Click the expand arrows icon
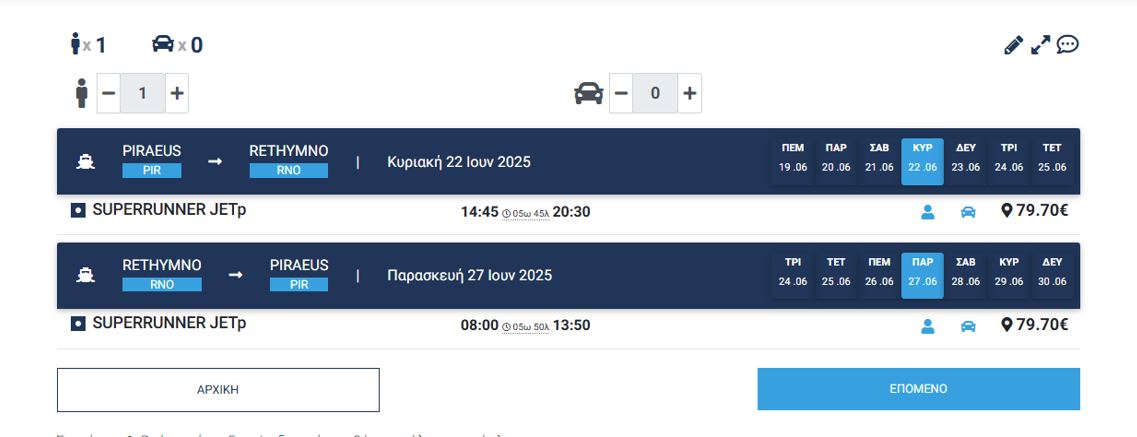1137x437 pixels. coord(1041,45)
